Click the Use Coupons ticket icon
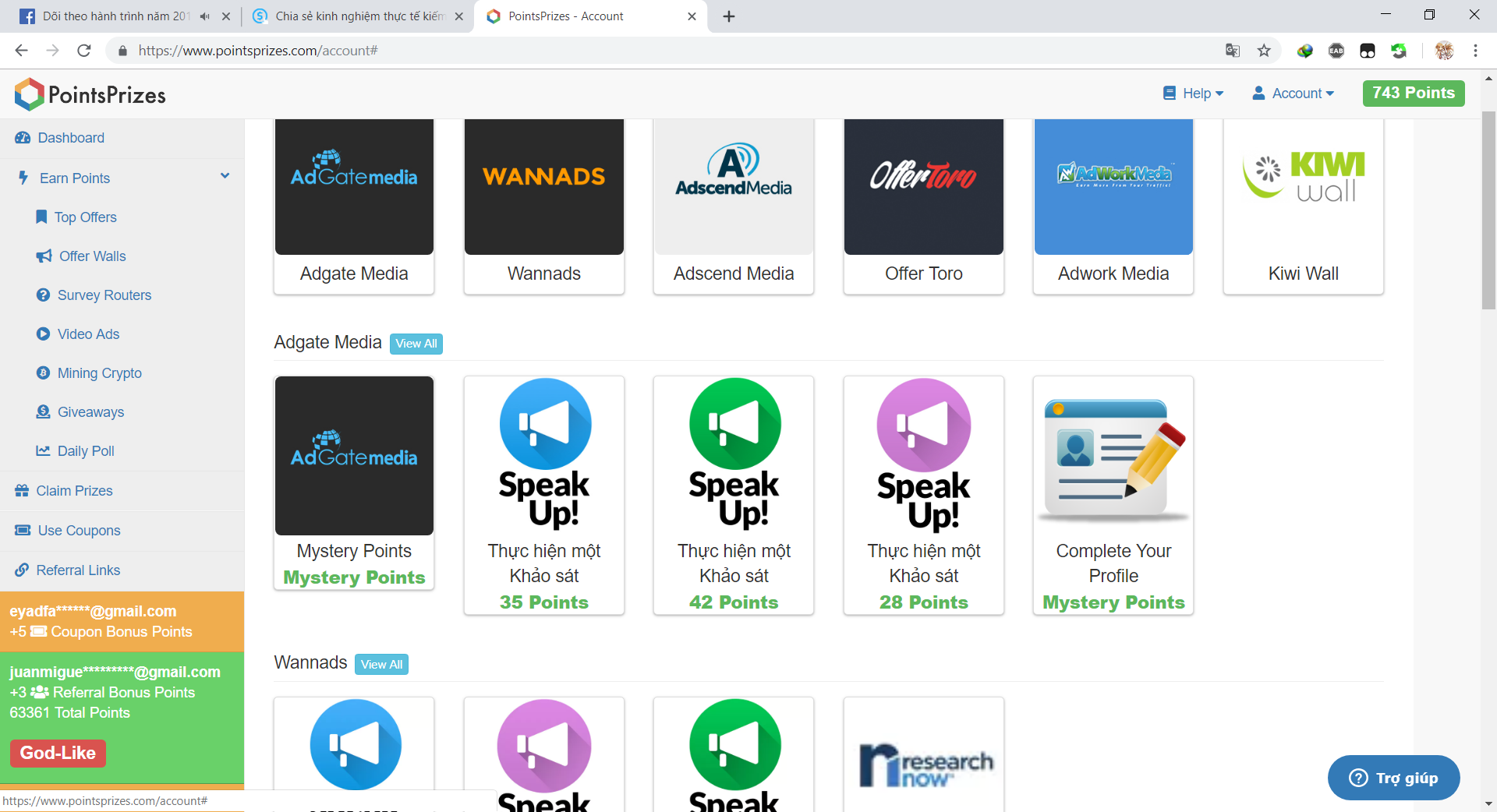 coord(23,530)
